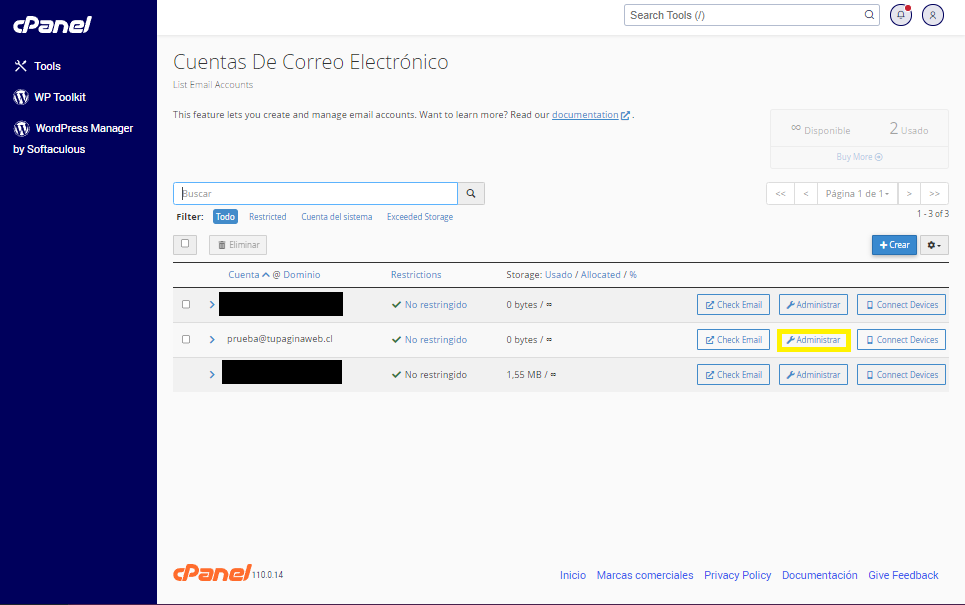Filter by Exceeded Storage
This screenshot has width=965, height=605.
click(419, 217)
